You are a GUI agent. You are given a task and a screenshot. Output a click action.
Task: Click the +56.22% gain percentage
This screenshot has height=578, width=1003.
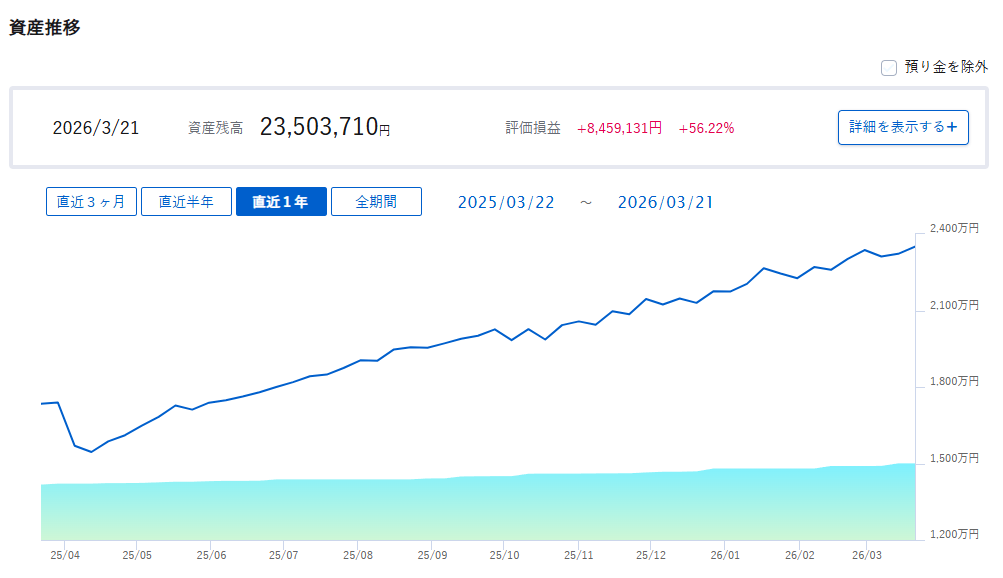[x=706, y=128]
